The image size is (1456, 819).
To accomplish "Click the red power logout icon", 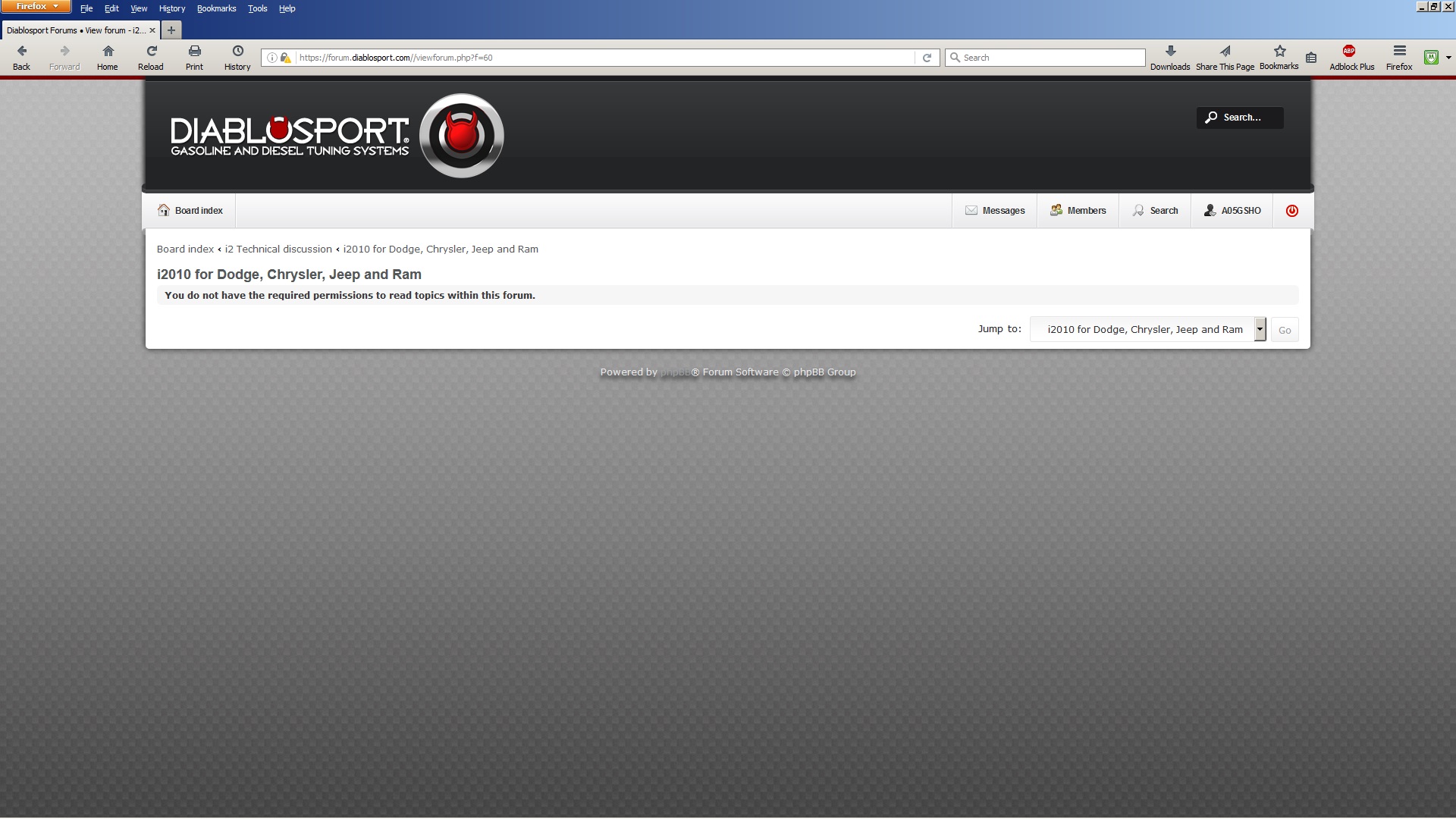I will pos(1292,211).
